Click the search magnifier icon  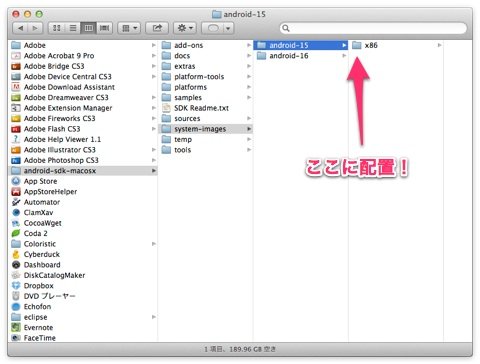(286, 28)
